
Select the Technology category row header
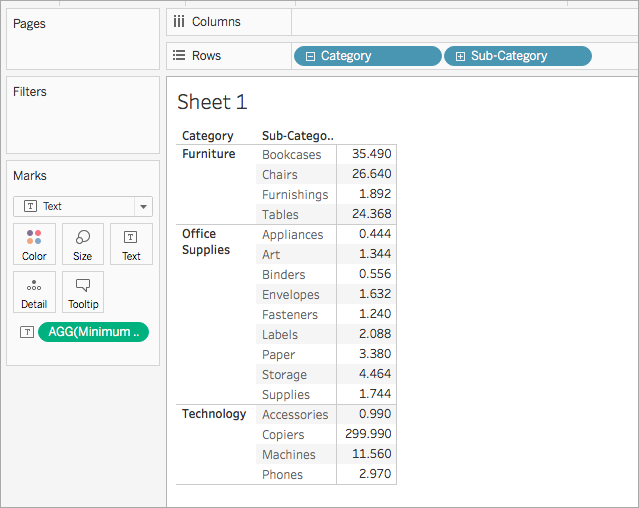click(x=214, y=414)
